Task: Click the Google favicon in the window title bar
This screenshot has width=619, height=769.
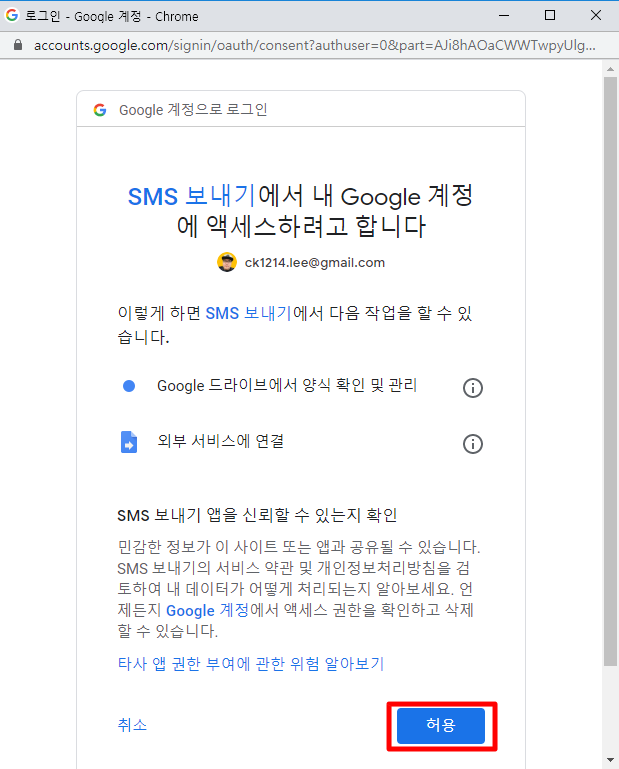Action: [12, 16]
